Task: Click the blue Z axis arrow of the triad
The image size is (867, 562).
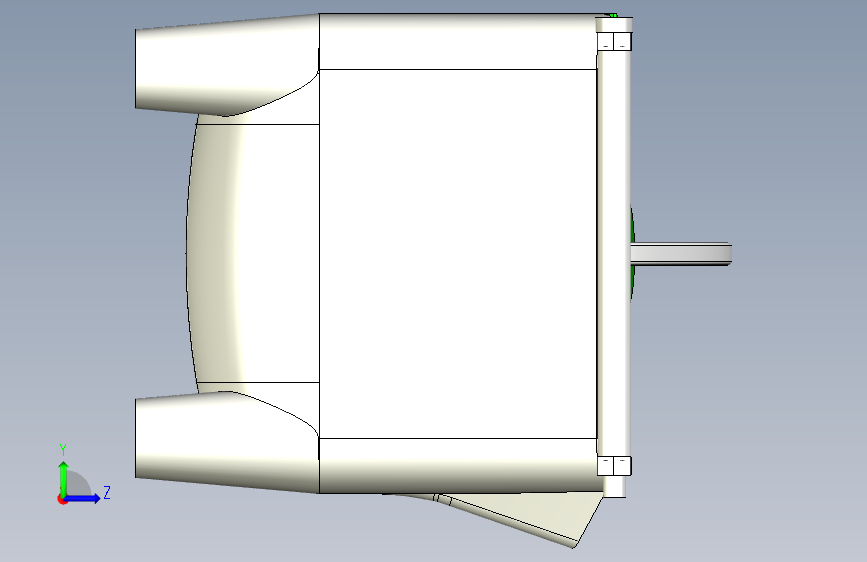Action: [83, 498]
